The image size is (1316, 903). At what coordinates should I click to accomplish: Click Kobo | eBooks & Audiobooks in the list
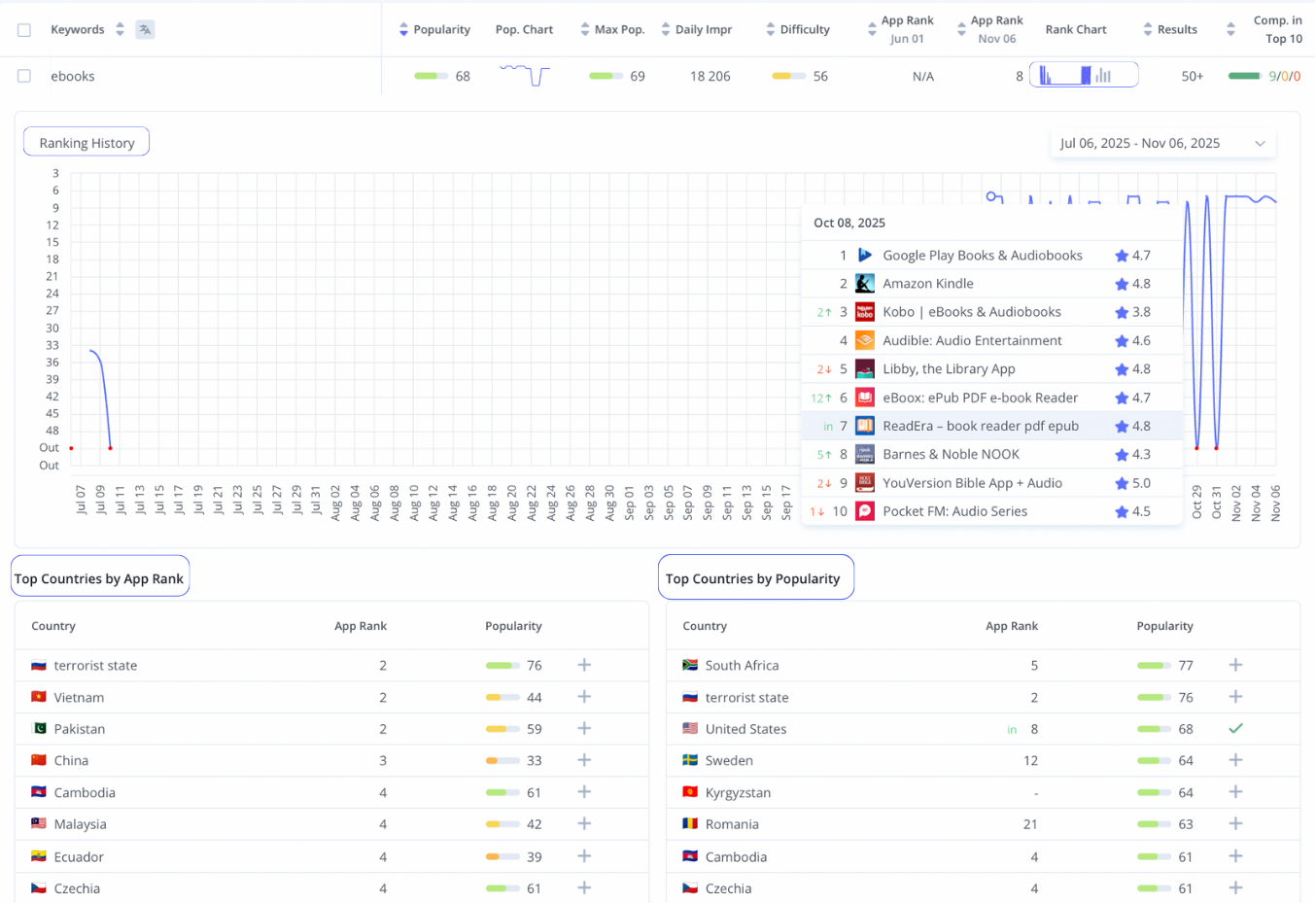(x=972, y=312)
